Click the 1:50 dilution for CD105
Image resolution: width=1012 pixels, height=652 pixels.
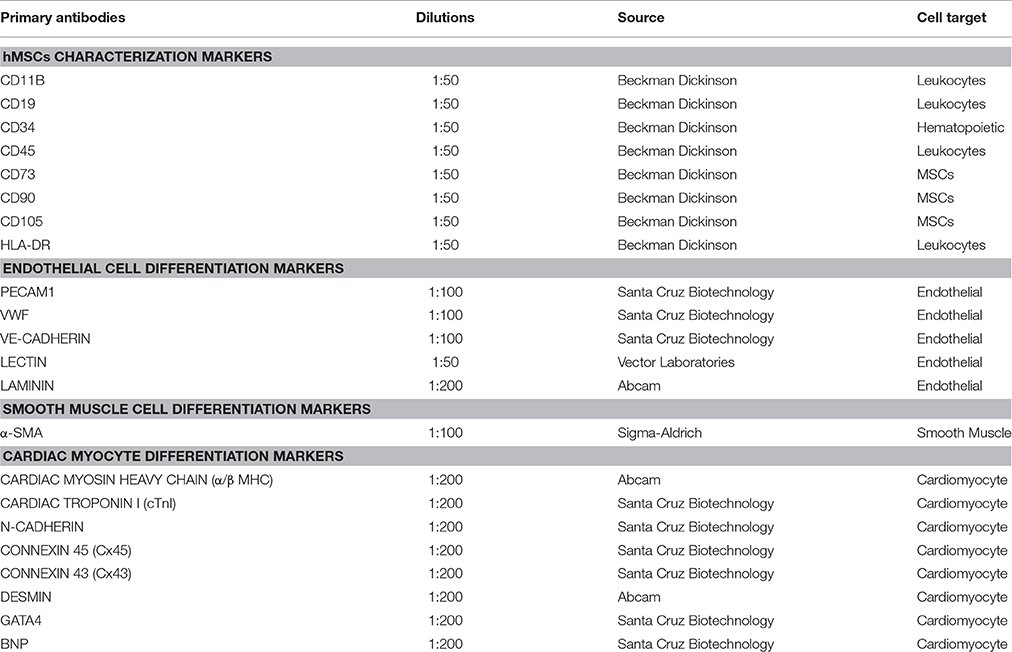click(445, 221)
